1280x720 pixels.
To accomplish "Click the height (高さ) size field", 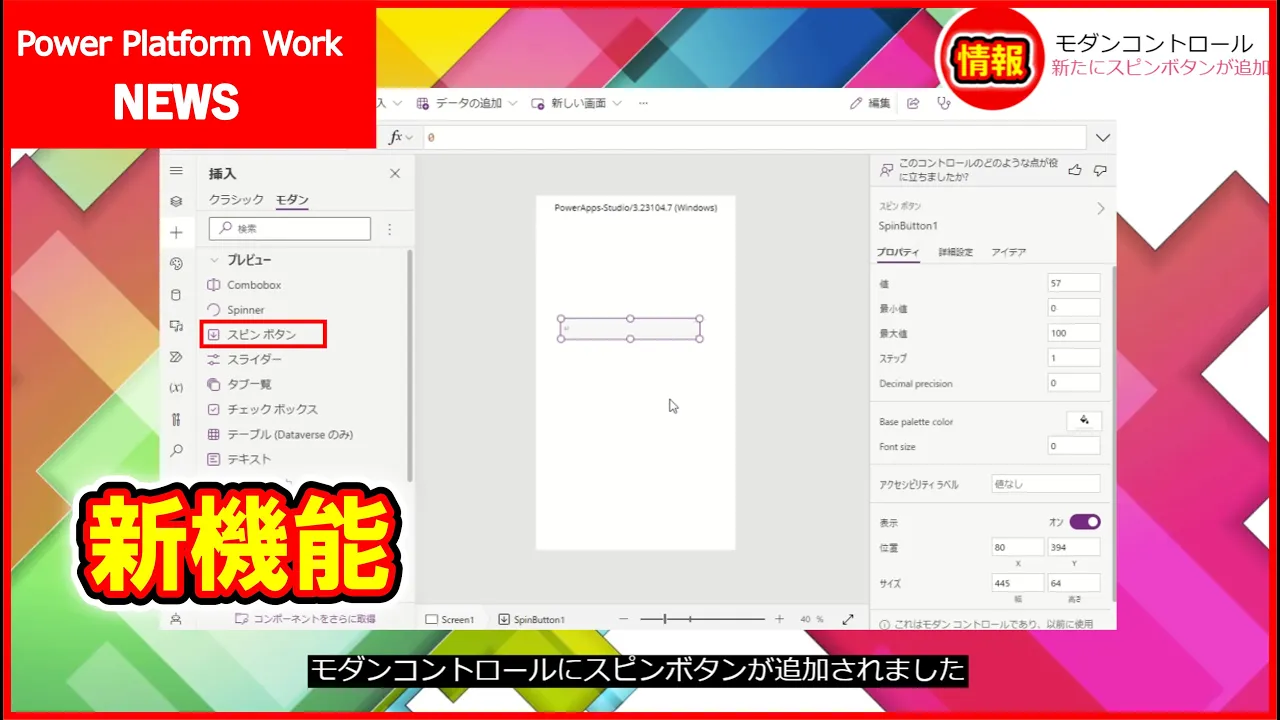I will tap(1074, 583).
